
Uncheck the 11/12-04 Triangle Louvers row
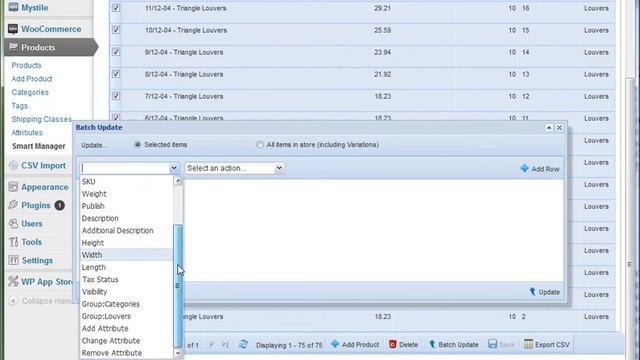click(116, 8)
